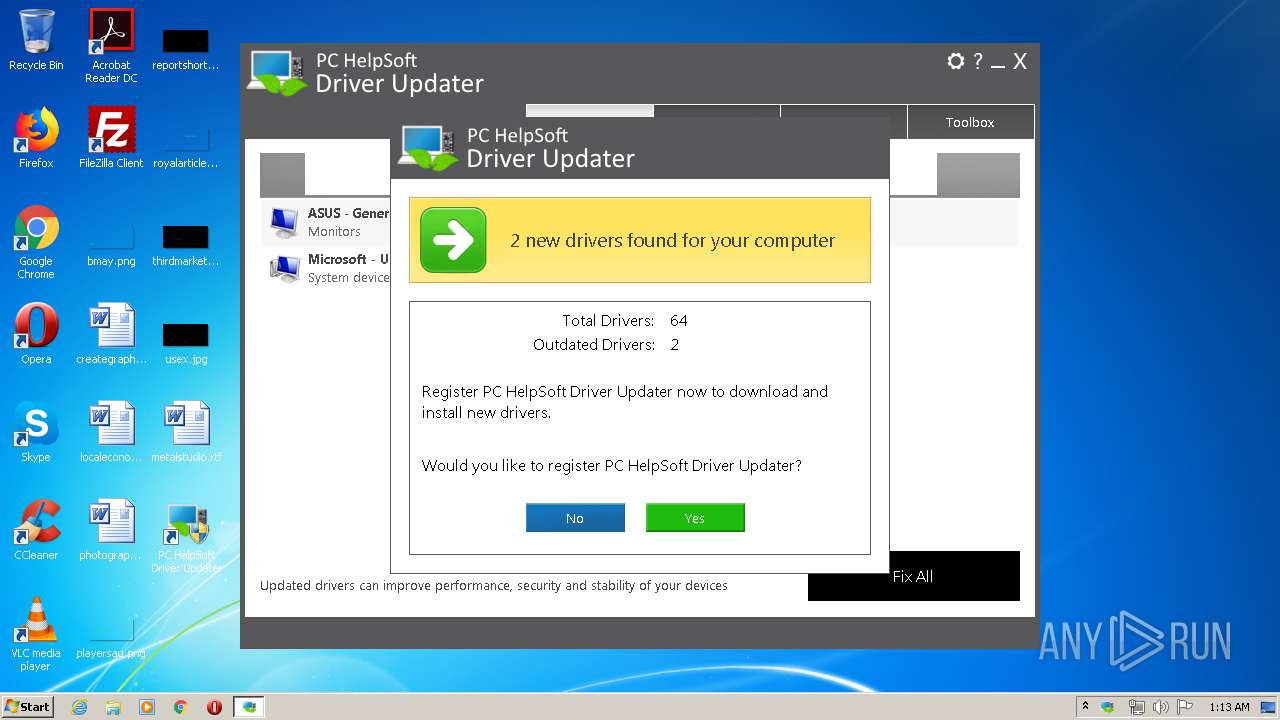Show hidden tray icons arrow

[1085, 707]
